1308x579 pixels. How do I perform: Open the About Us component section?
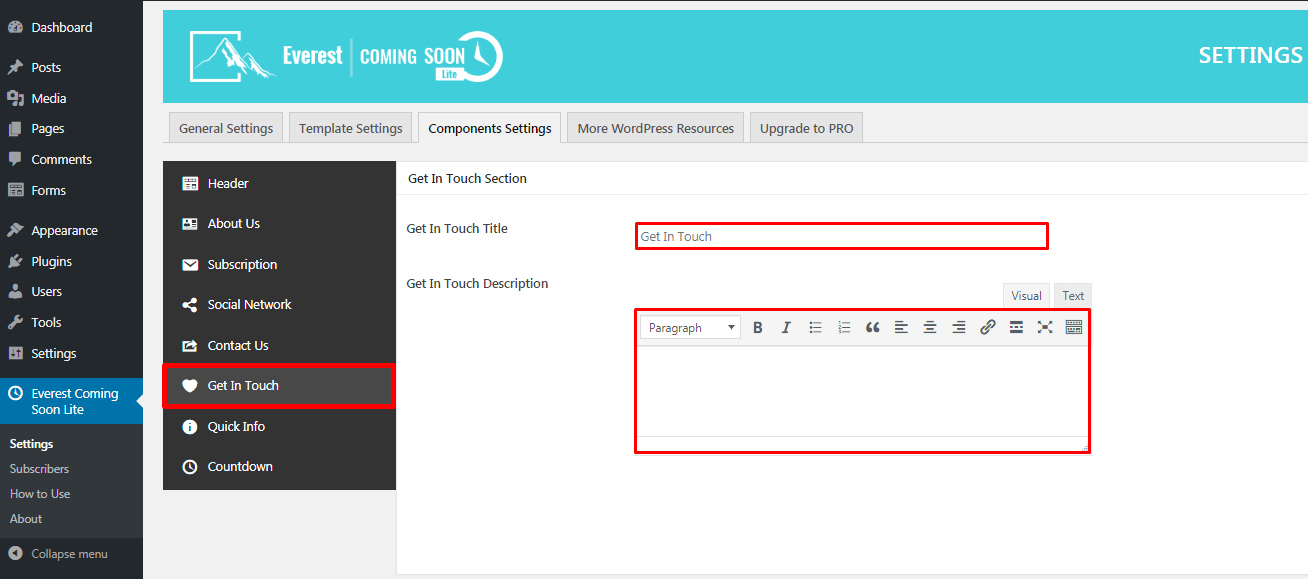click(279, 223)
